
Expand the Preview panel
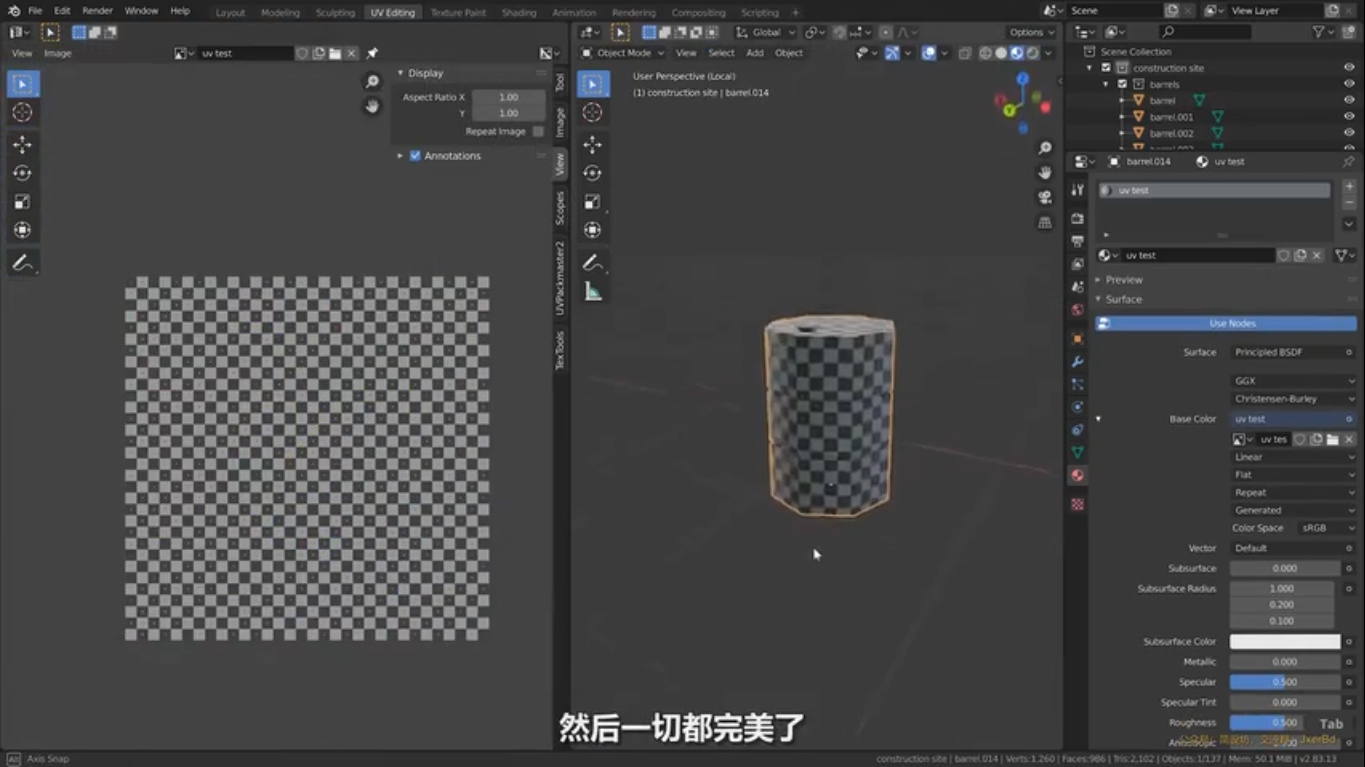coord(1123,280)
